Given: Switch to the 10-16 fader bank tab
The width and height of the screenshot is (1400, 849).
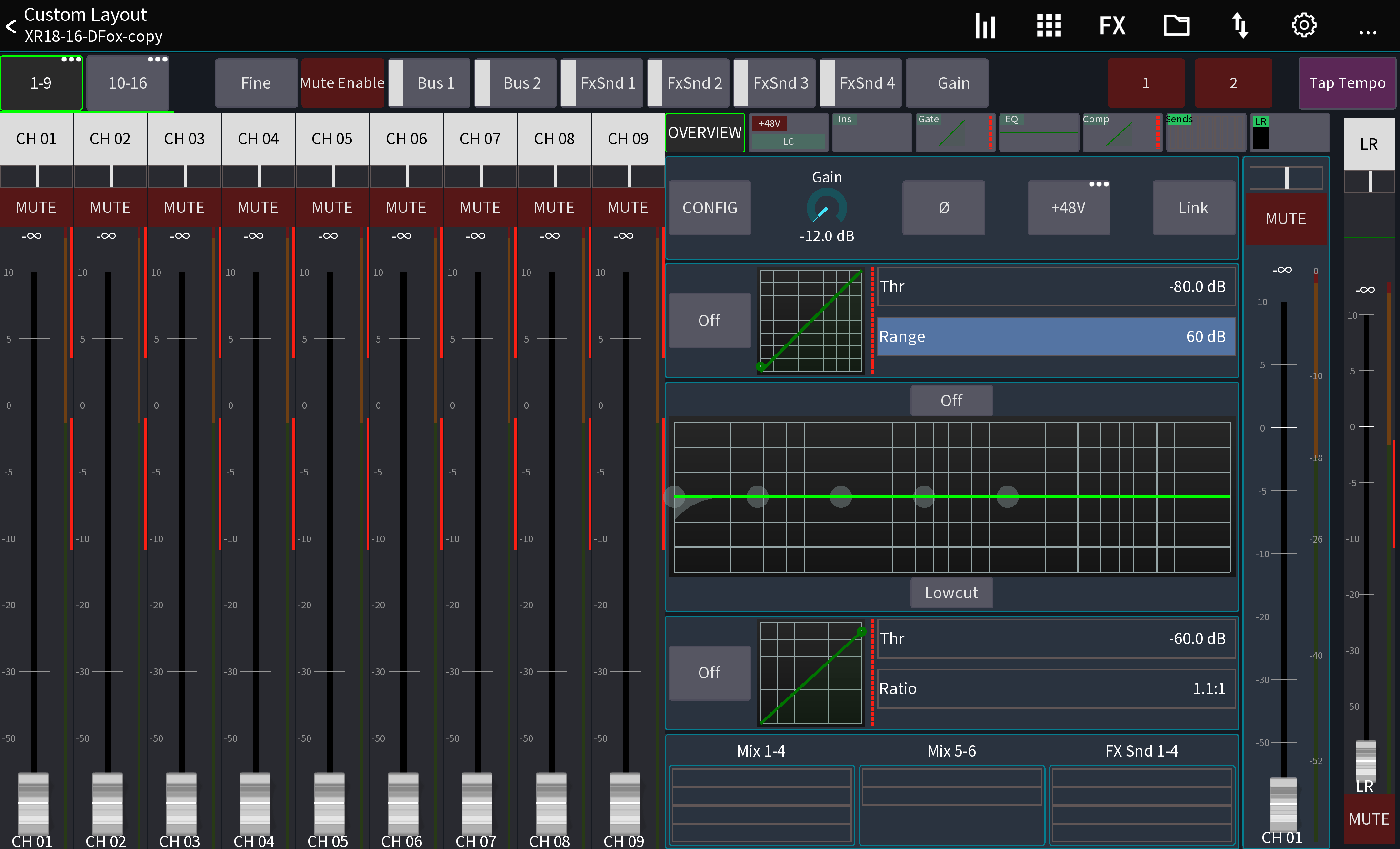Looking at the screenshot, I should [127, 82].
